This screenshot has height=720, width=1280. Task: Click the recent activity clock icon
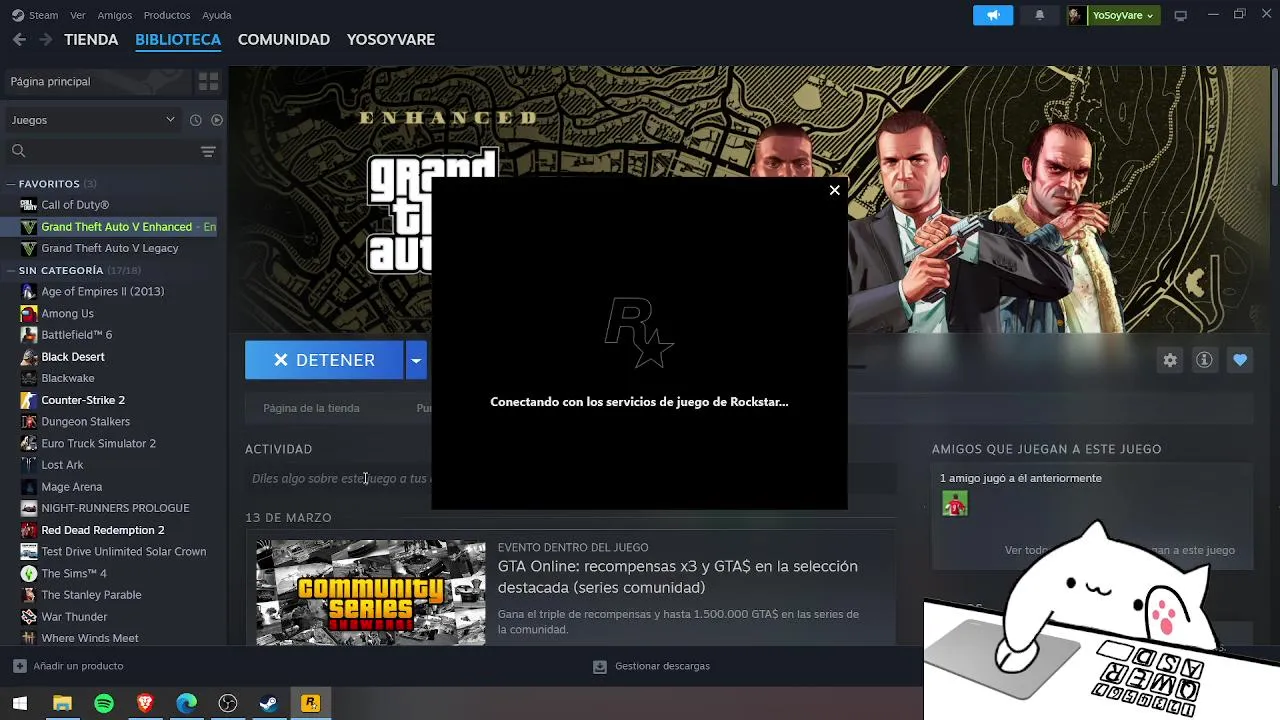pos(196,120)
